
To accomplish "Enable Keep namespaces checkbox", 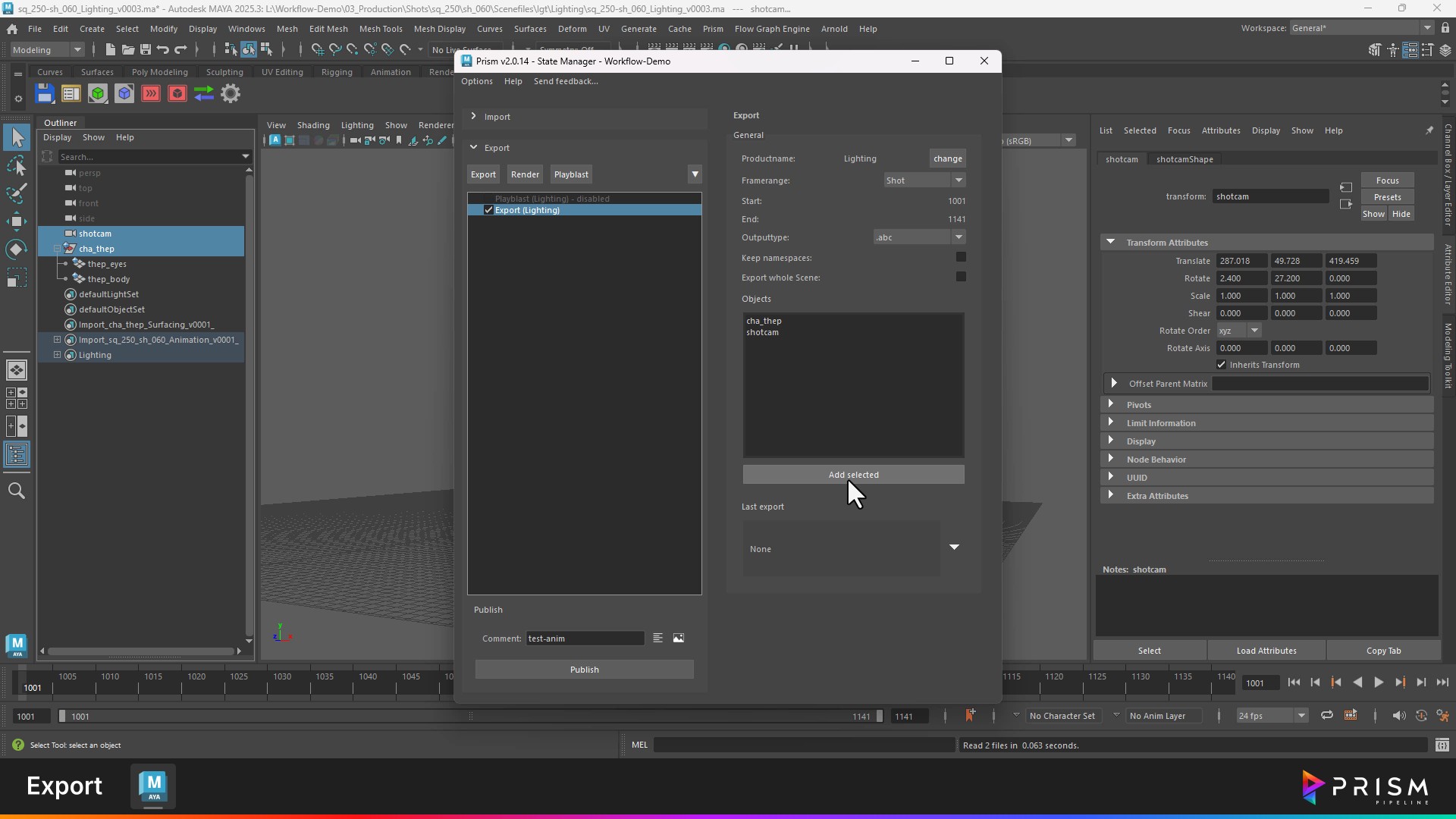I will 961,257.
